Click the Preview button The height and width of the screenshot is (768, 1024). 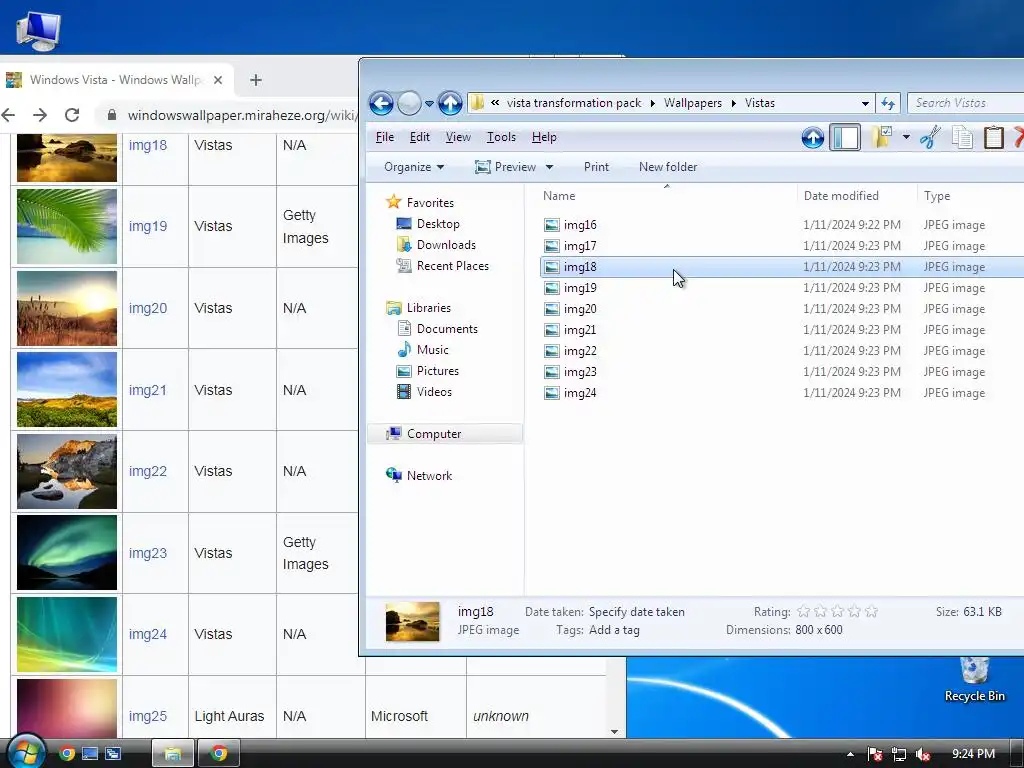(506, 167)
